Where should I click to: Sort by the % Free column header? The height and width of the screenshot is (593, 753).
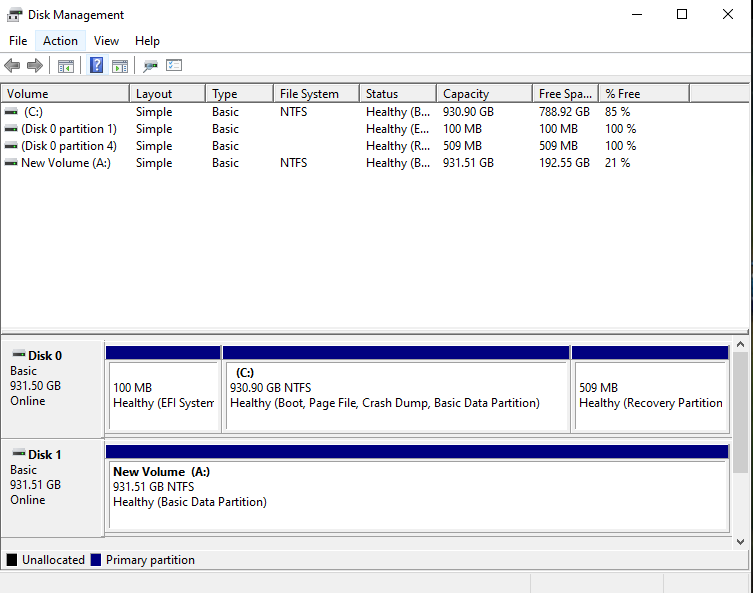point(644,94)
